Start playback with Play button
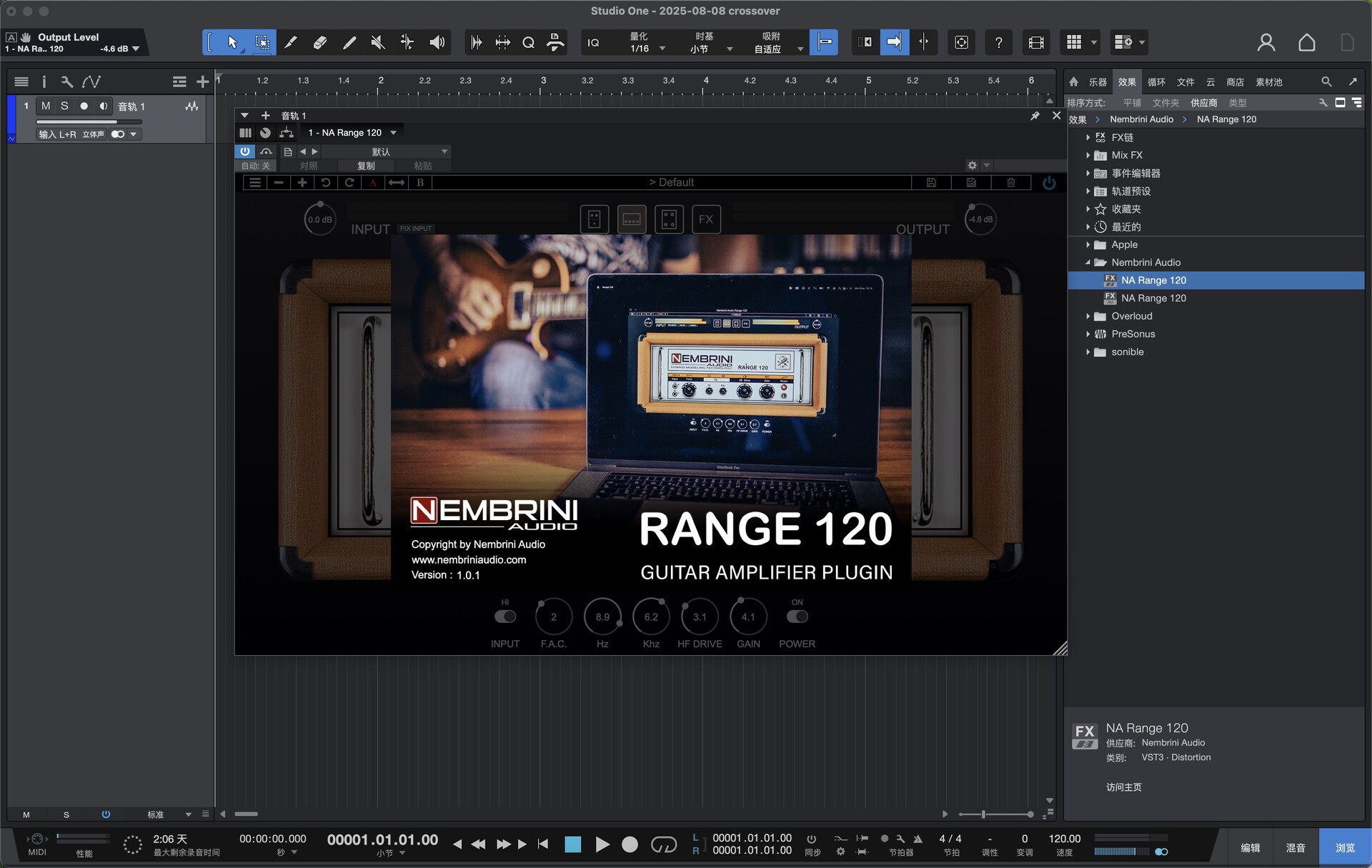 coord(602,845)
